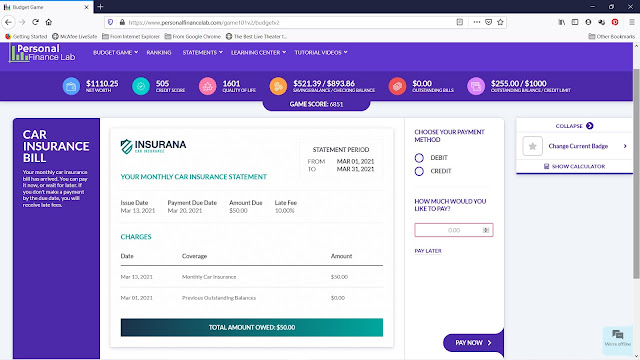
Task: Click the Monthly Car Insurance row text
Action: point(209,277)
